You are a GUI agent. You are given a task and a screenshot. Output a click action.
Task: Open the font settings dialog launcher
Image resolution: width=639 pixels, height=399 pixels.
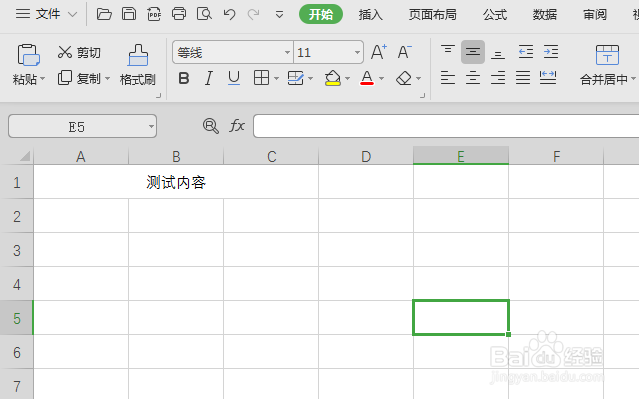click(422, 96)
